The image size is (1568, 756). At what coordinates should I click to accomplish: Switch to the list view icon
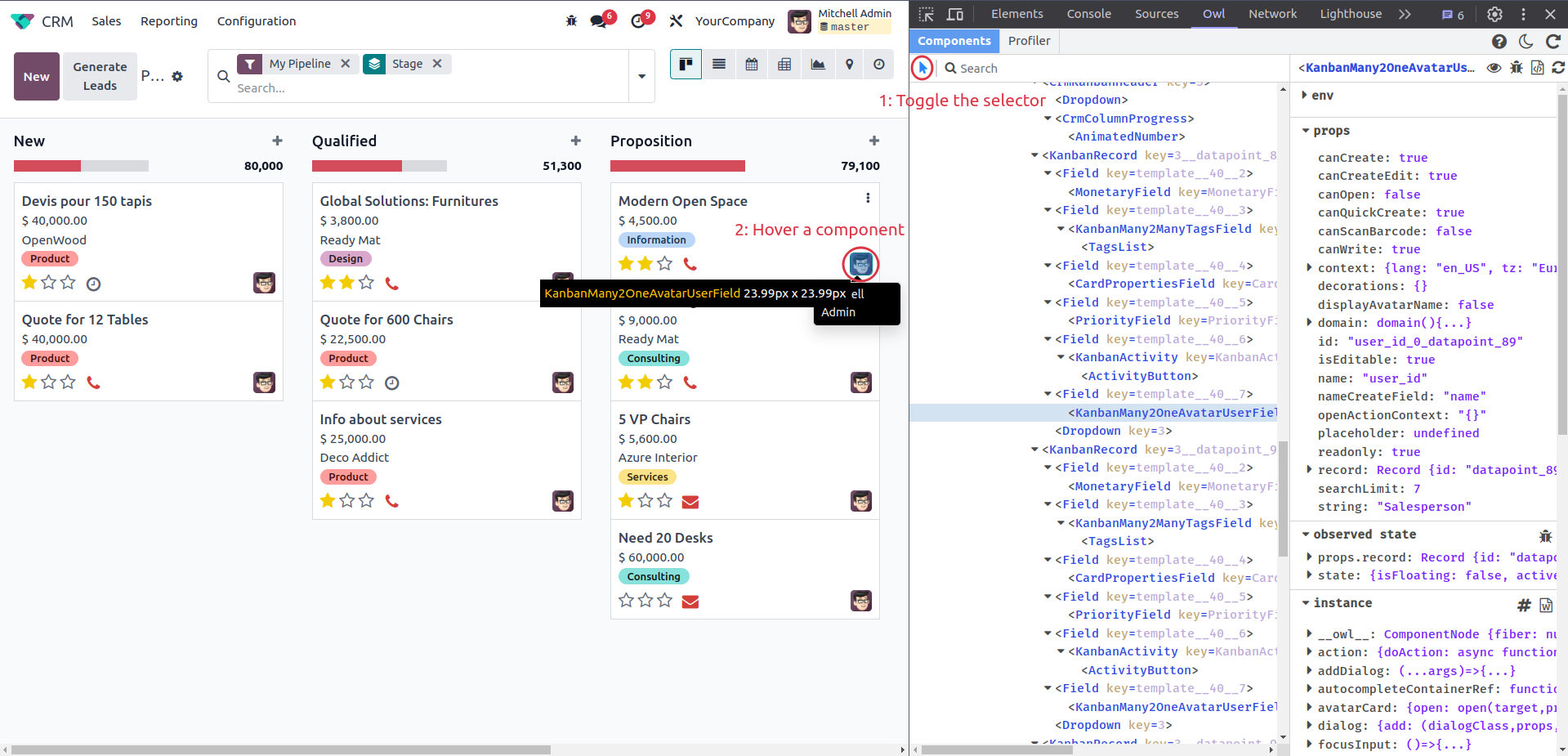719,65
